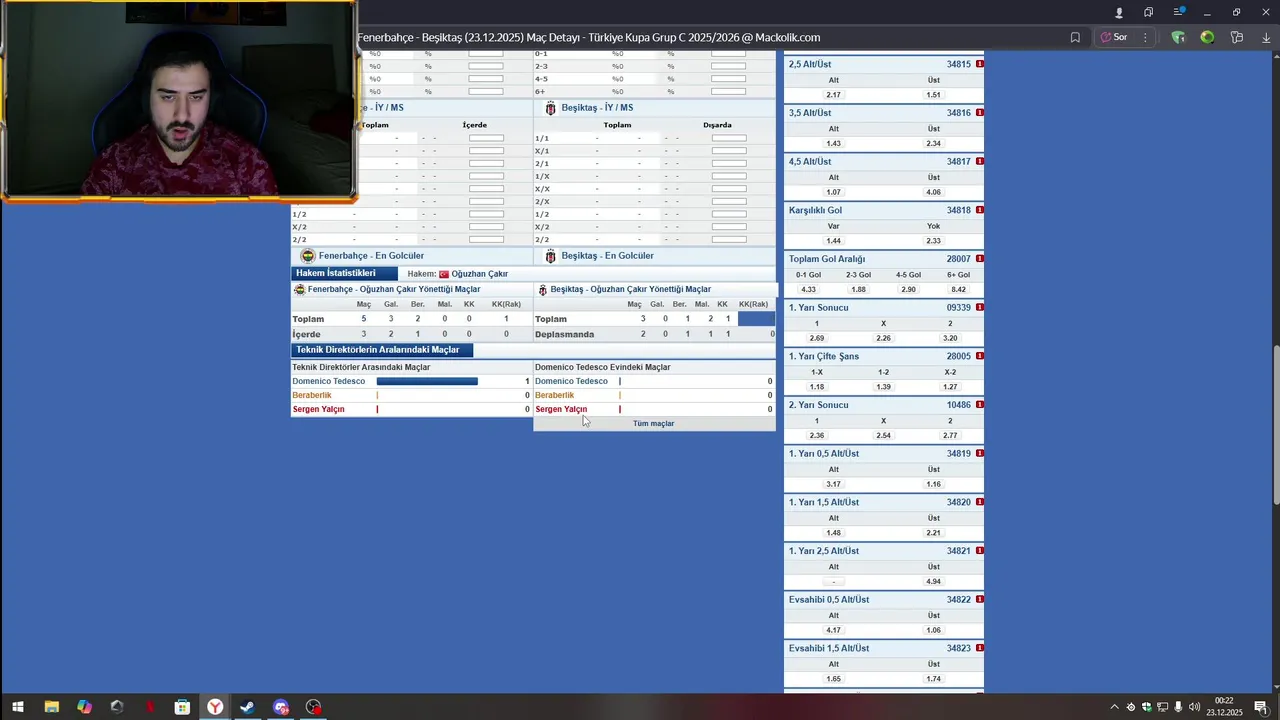Click the Tüm maçlar link
The height and width of the screenshot is (720, 1280).
coord(654,423)
